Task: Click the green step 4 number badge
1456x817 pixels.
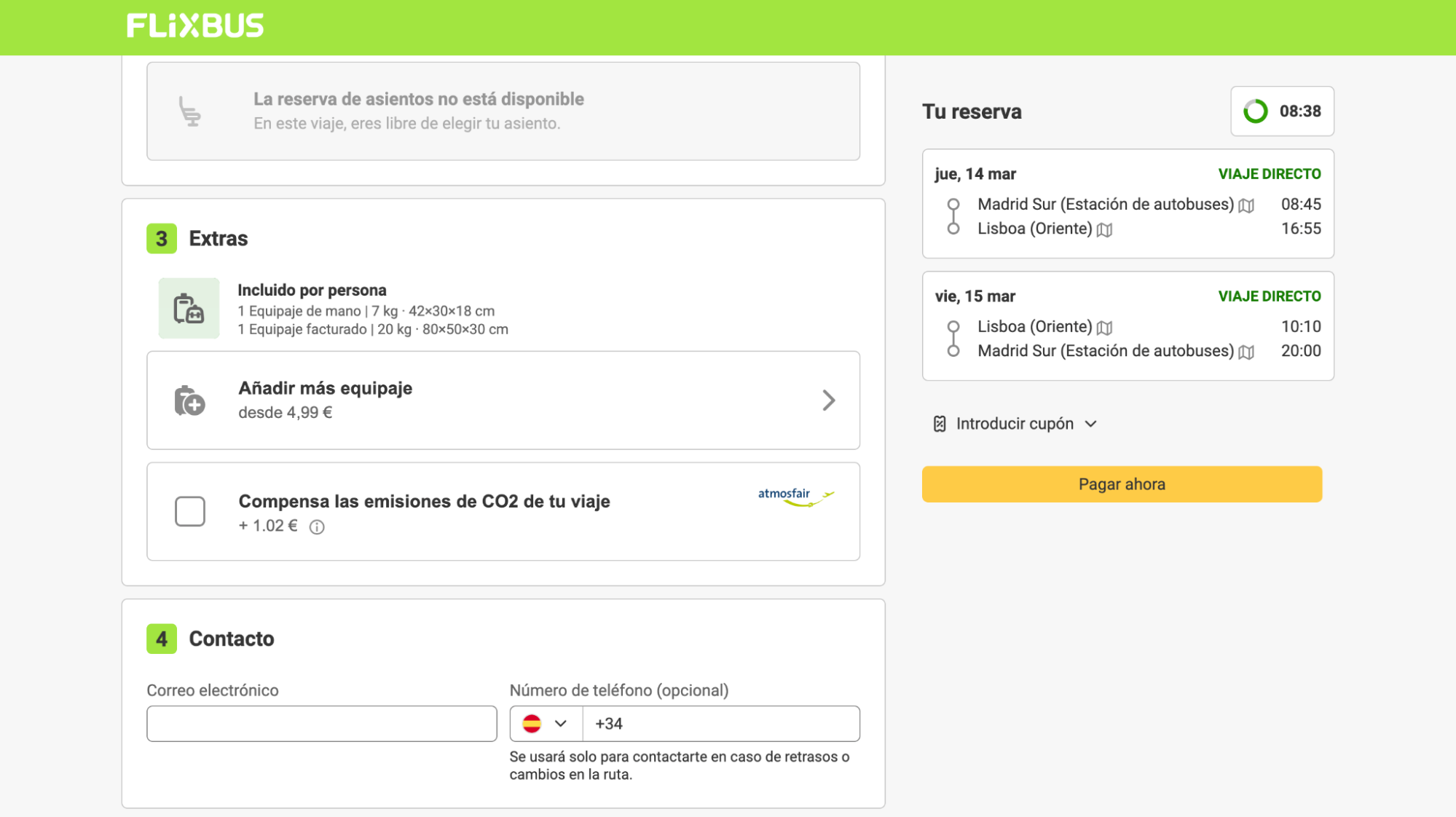Action: 162,639
